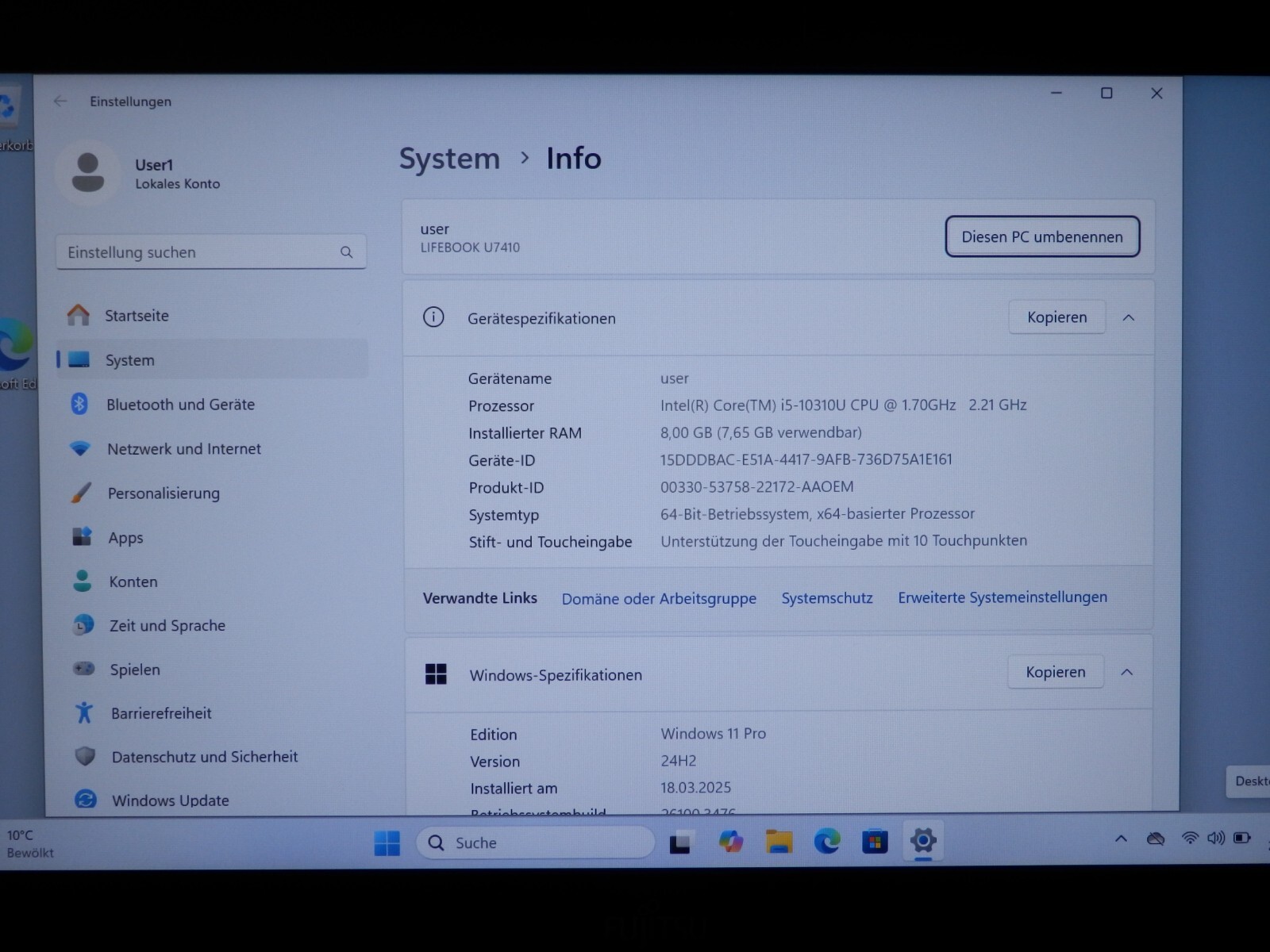Open the Windows Start menu
Viewport: 1270px width, 952px height.
(x=387, y=843)
